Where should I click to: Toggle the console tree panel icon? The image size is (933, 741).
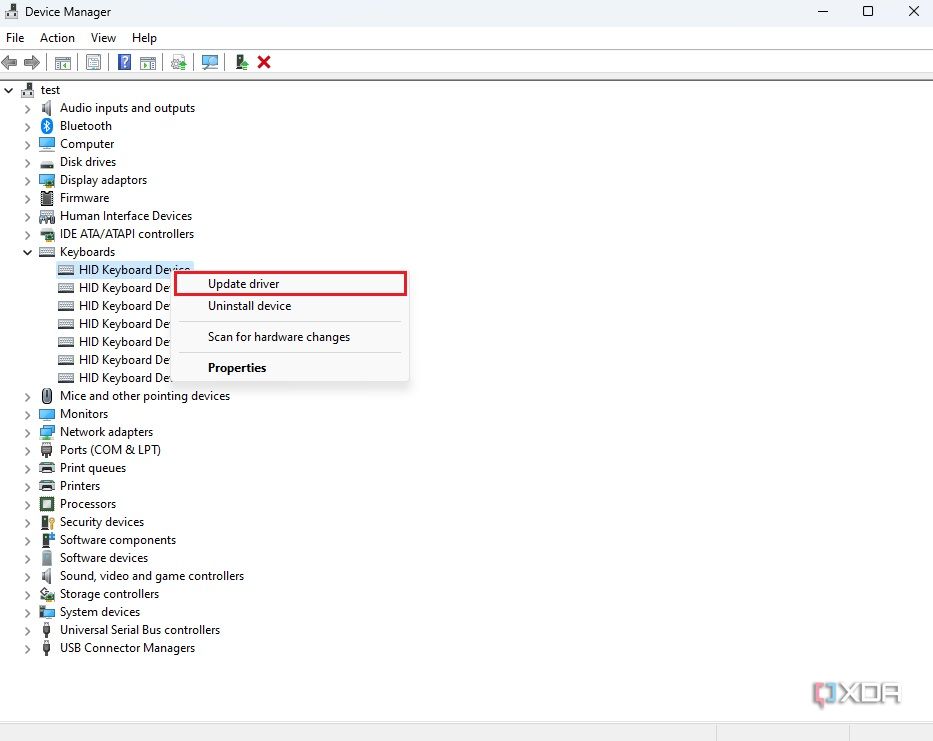(x=62, y=62)
